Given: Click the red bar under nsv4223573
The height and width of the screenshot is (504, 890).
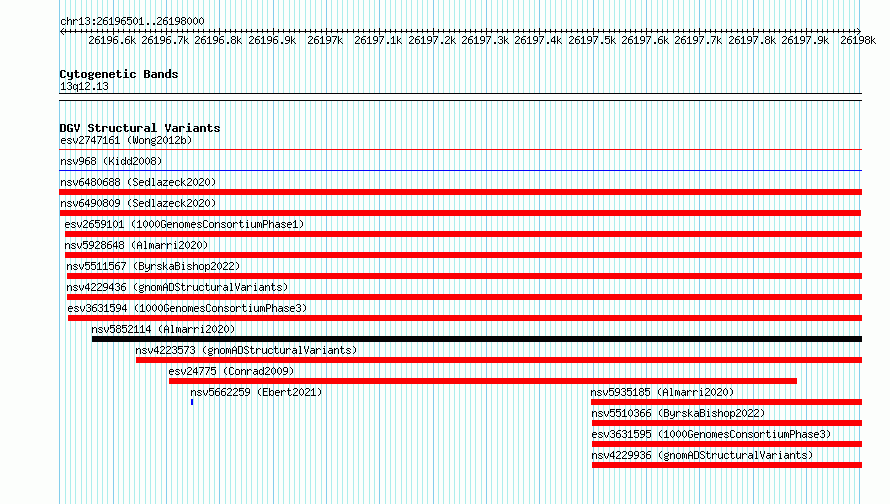Looking at the screenshot, I should click(499, 360).
